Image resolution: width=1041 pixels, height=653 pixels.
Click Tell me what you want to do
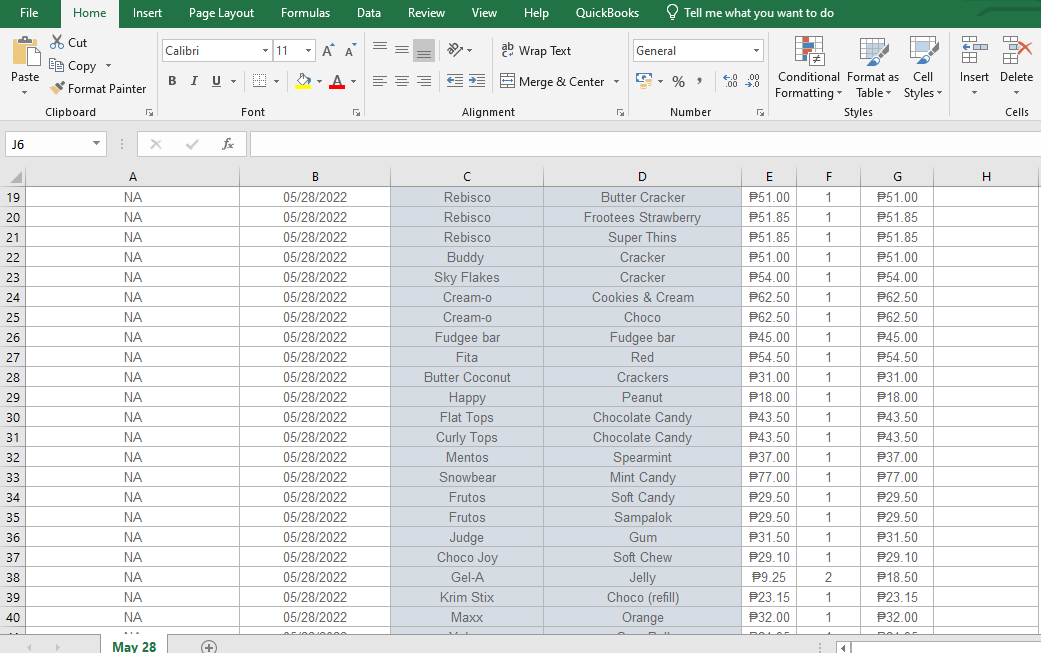pos(750,13)
